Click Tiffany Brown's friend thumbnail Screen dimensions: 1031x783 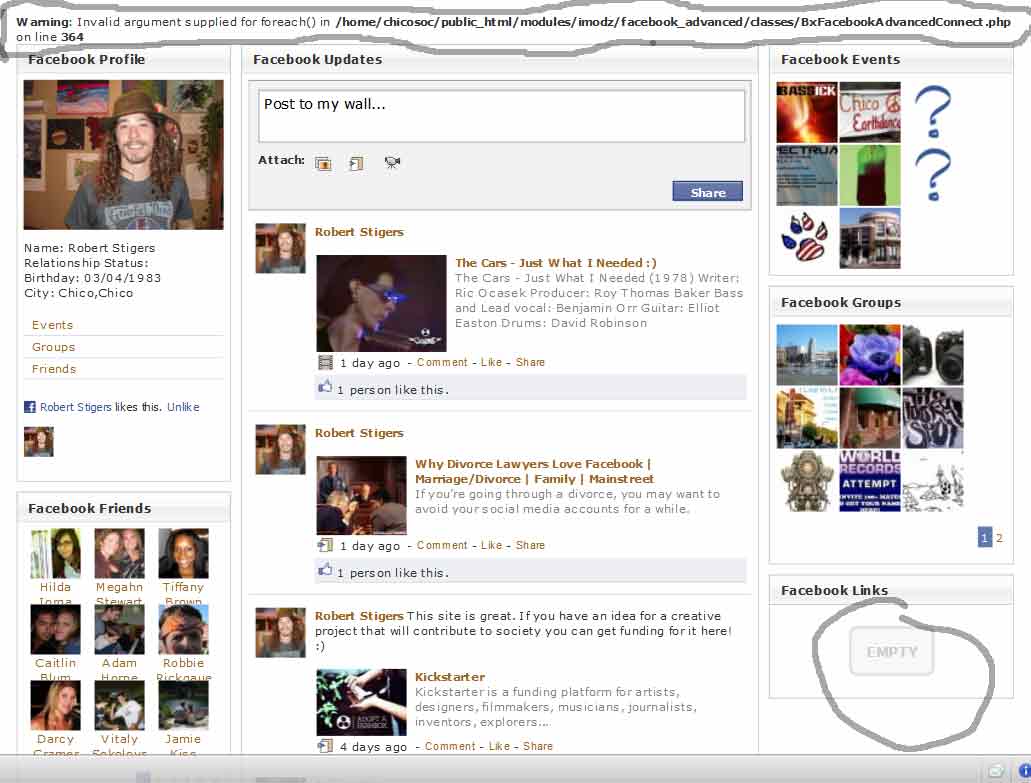(x=183, y=554)
